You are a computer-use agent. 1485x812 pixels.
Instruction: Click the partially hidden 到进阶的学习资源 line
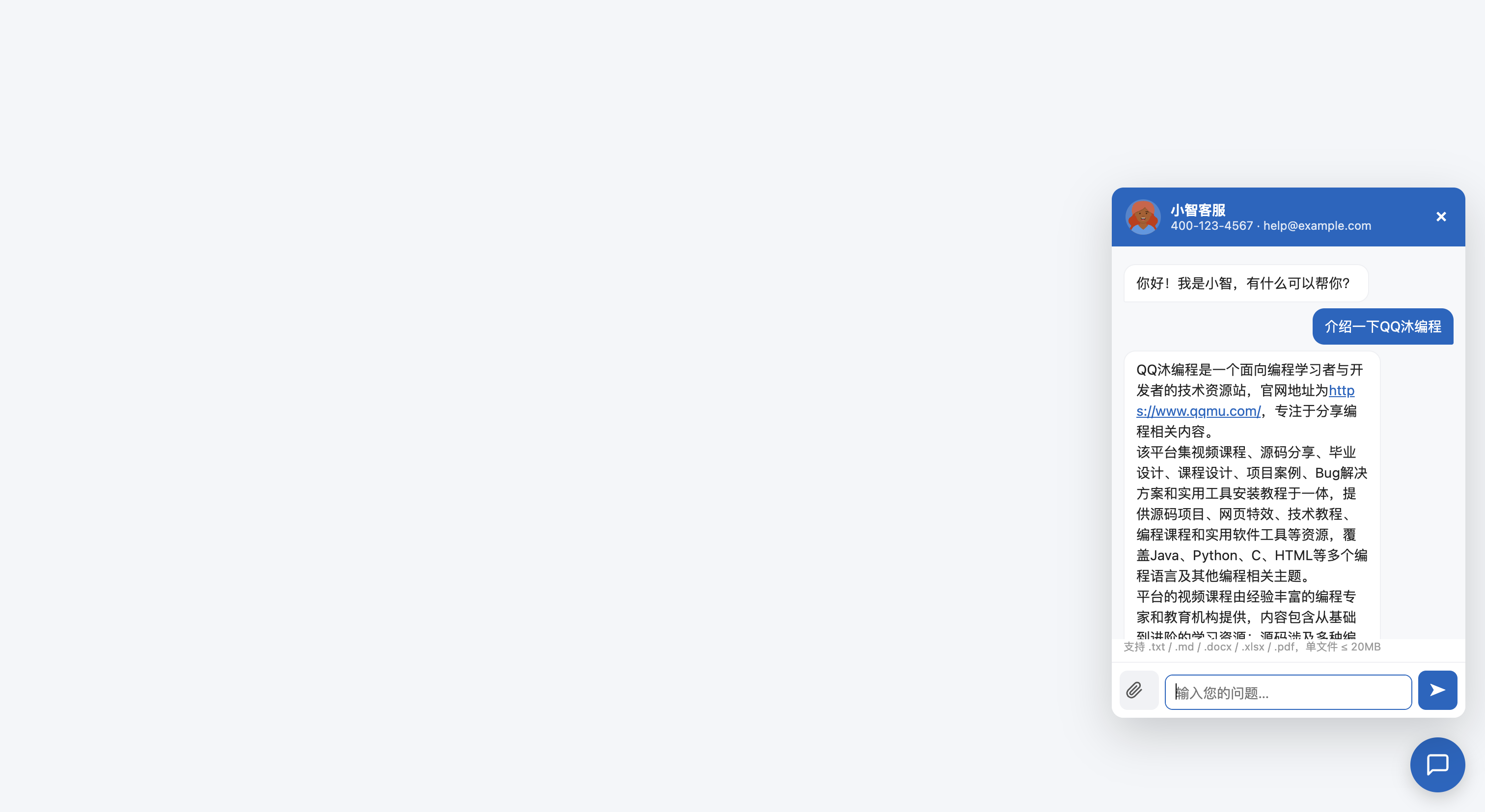click(1246, 634)
